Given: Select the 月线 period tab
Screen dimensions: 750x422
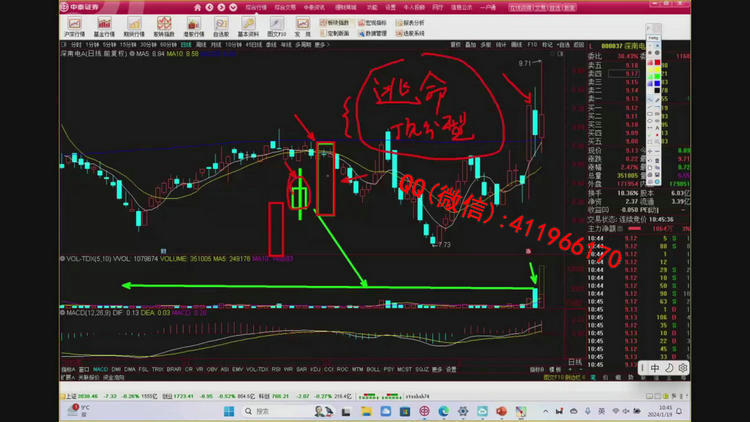Looking at the screenshot, I should point(216,44).
